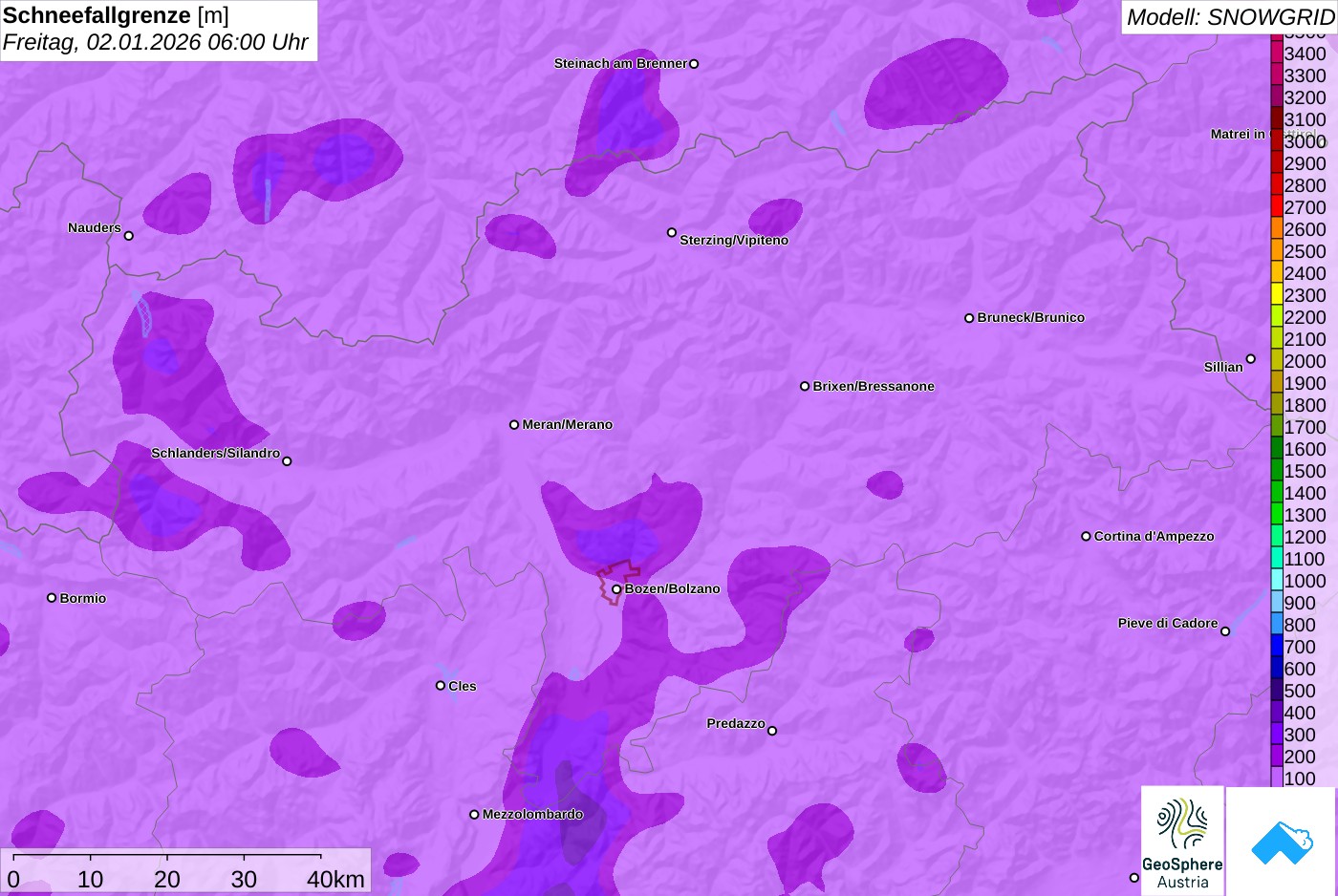
Task: Select the Bormio marker circle
Action: (x=52, y=598)
